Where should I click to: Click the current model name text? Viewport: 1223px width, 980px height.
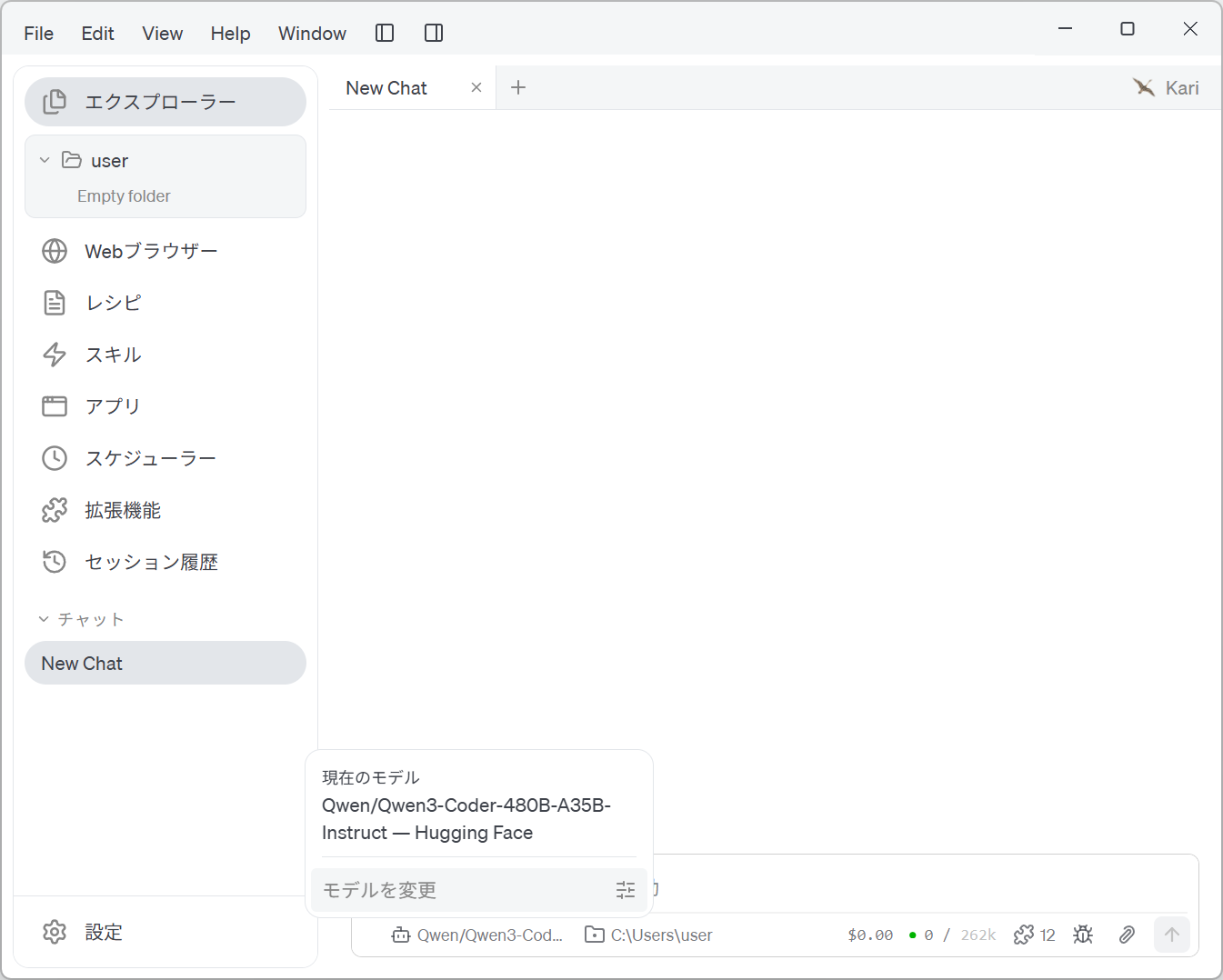click(466, 819)
